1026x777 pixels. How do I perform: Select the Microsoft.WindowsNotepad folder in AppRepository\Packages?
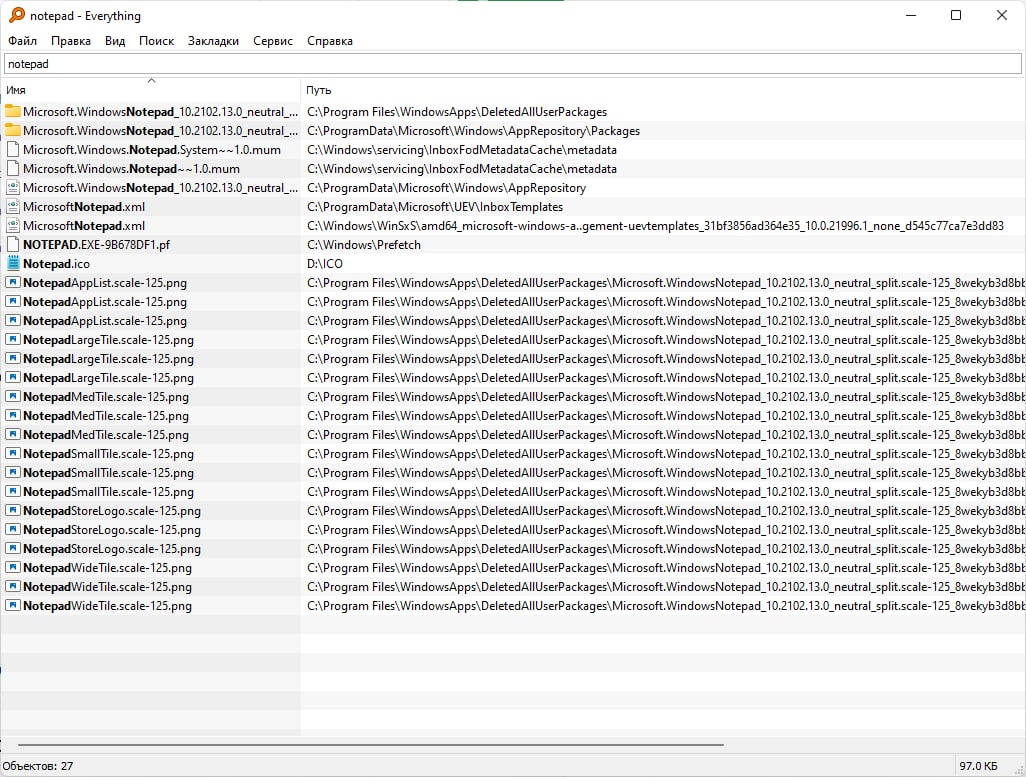pos(160,131)
